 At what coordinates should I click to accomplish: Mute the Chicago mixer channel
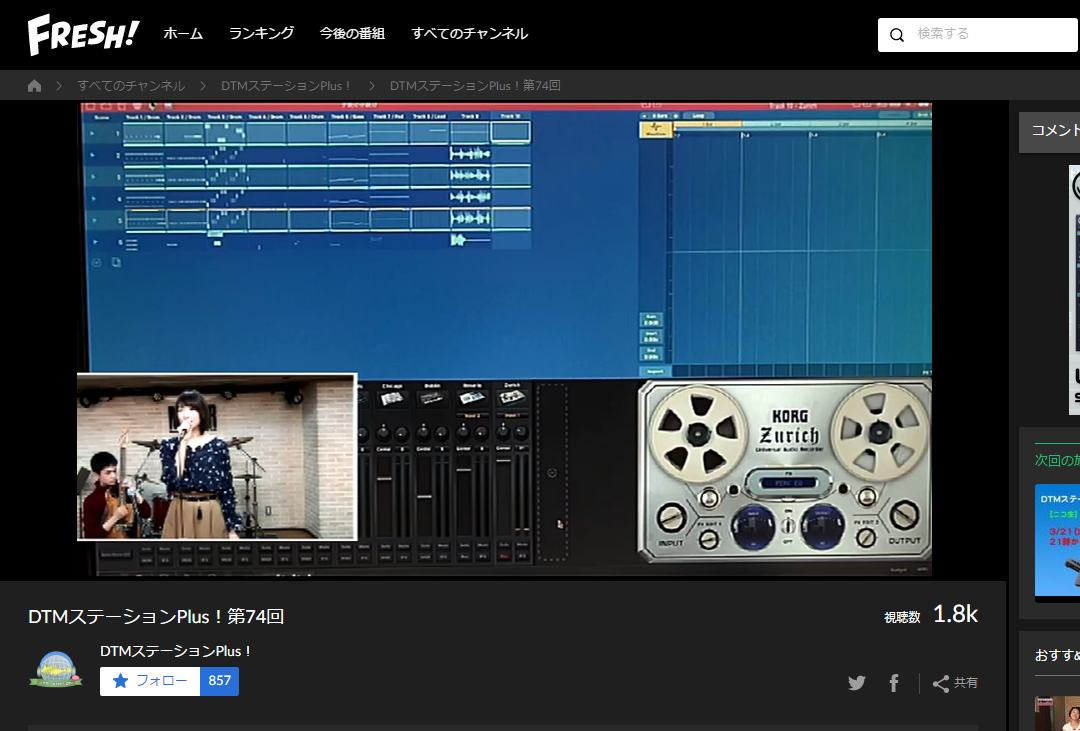click(x=404, y=547)
